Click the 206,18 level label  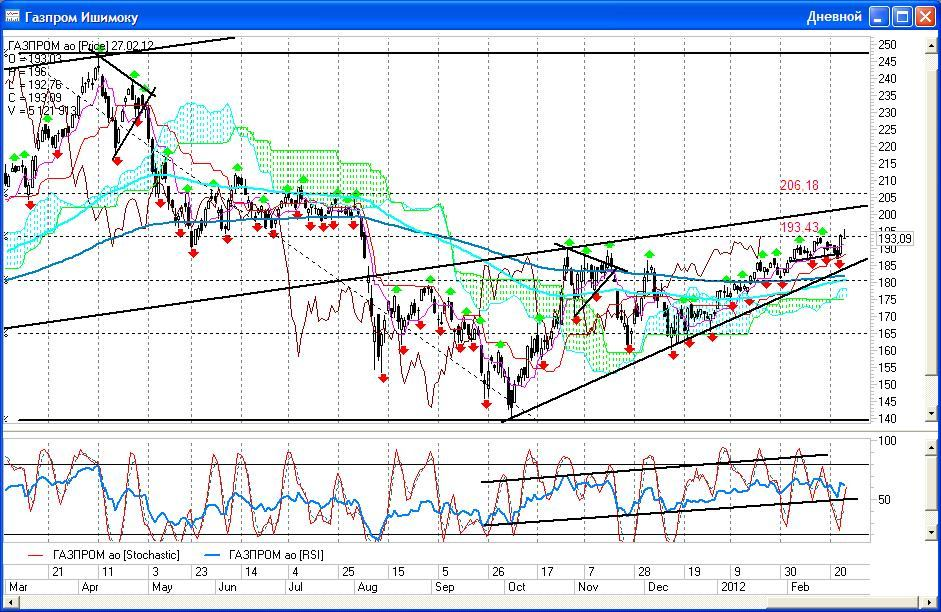click(799, 185)
